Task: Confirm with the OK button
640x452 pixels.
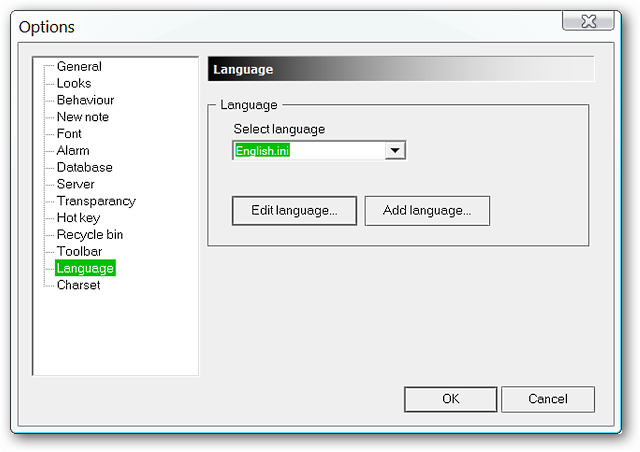Action: click(x=451, y=399)
